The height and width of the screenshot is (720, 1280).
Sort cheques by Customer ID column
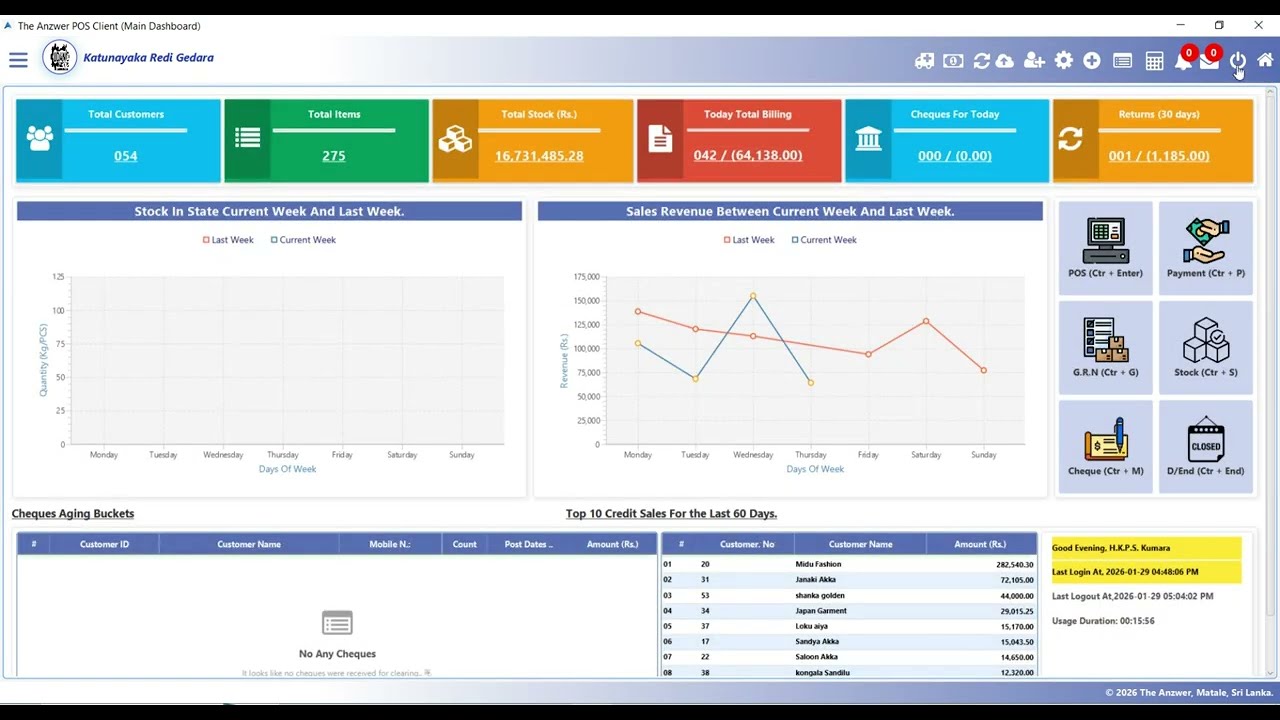pos(104,544)
